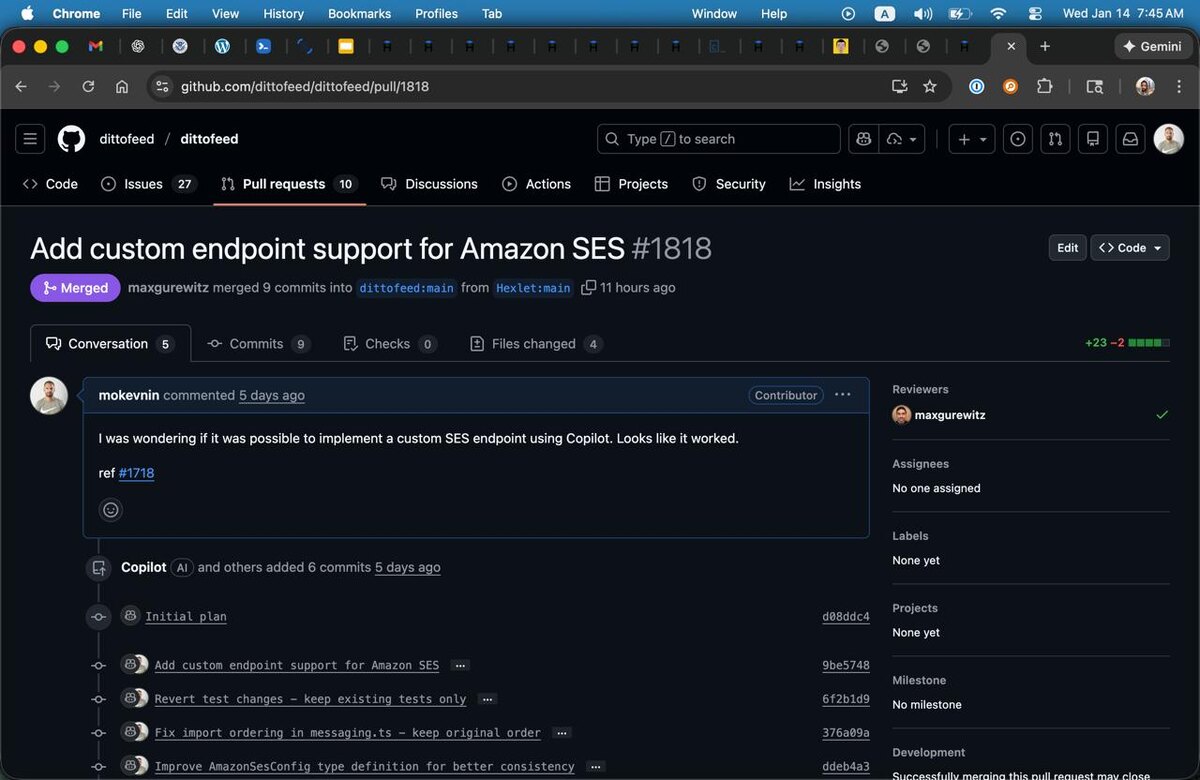Open the issues icon in the header
1200x780 pixels.
(x=1018, y=139)
